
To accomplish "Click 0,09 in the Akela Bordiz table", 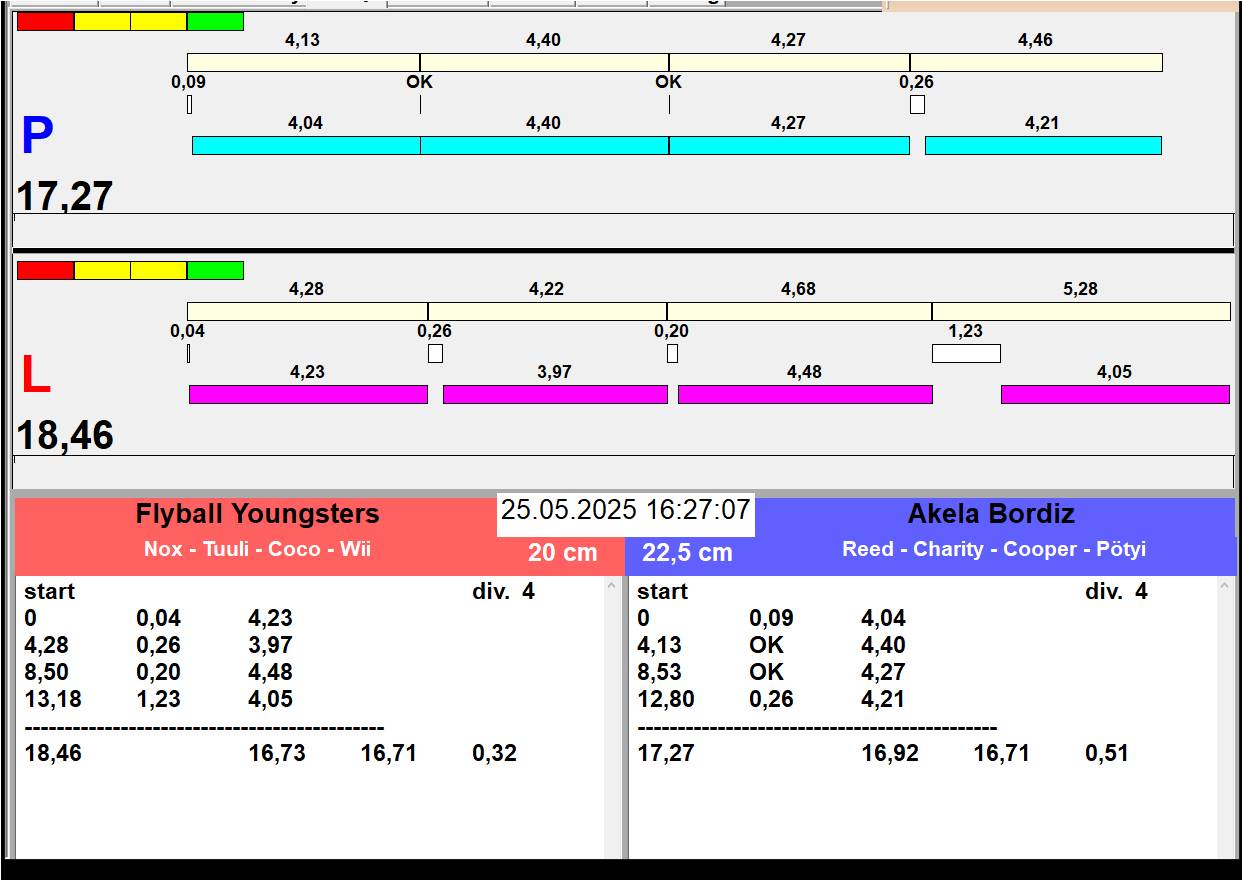I will (x=772, y=618).
